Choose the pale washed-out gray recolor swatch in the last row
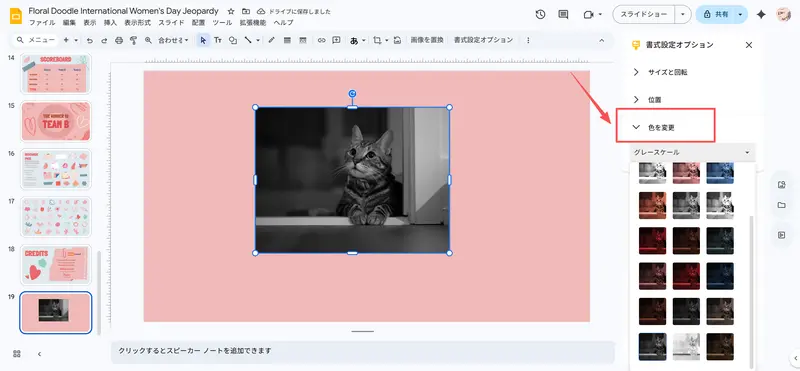 pyautogui.click(x=686, y=347)
